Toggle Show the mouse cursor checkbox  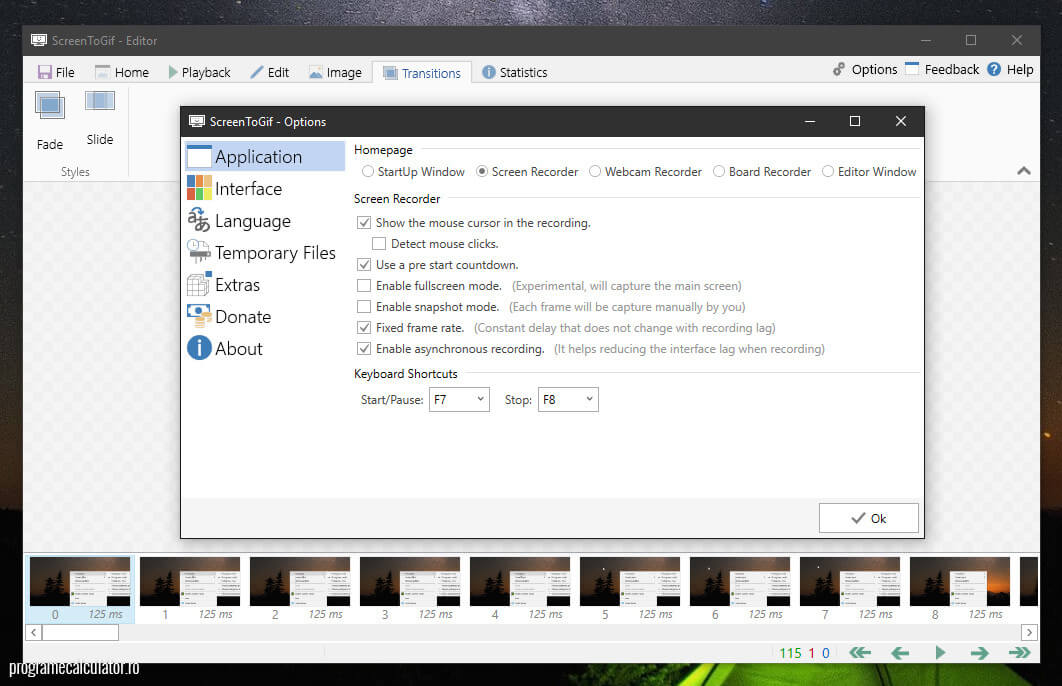[x=364, y=223]
